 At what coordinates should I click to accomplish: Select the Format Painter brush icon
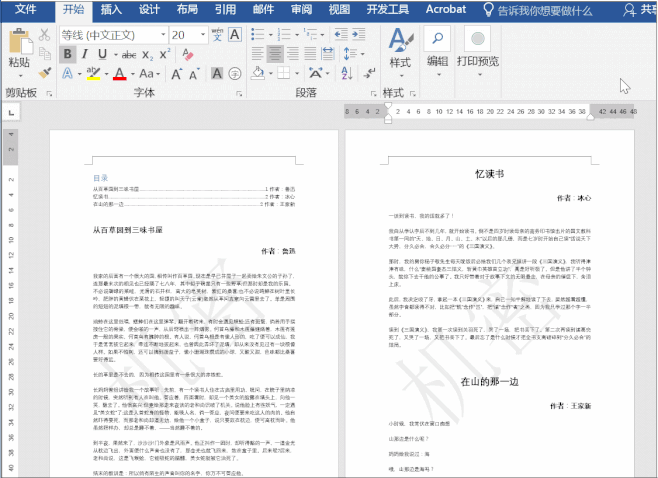44,73
